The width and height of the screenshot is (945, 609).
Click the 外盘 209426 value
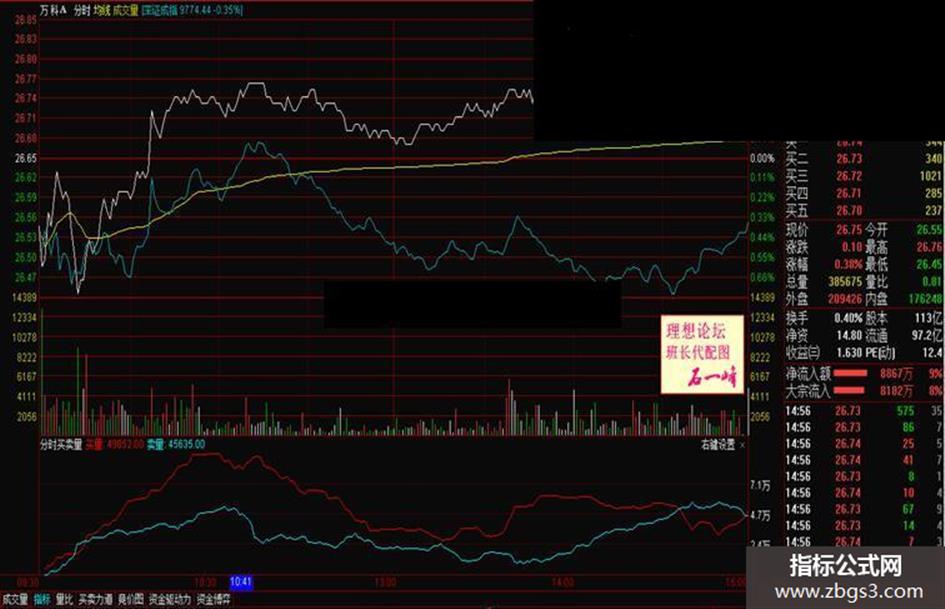coord(844,298)
